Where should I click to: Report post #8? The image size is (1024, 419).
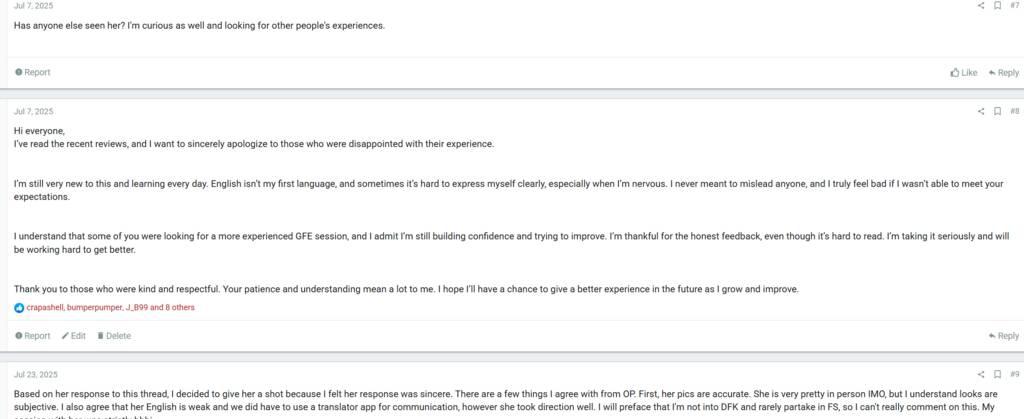pyautogui.click(x=33, y=336)
